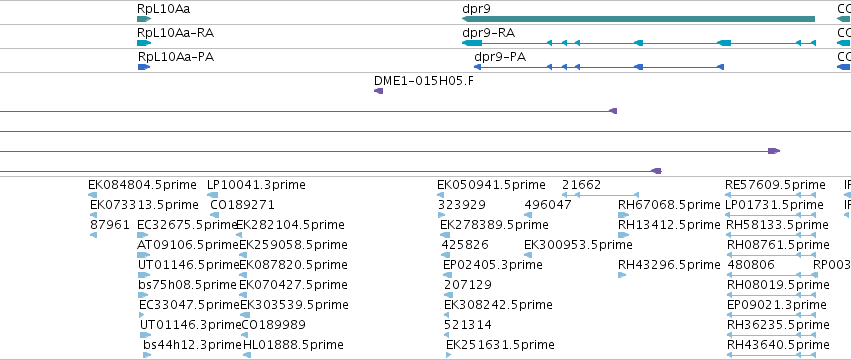
Task: Click the bs44h12.3prime EST arrow
Action: pos(147,355)
